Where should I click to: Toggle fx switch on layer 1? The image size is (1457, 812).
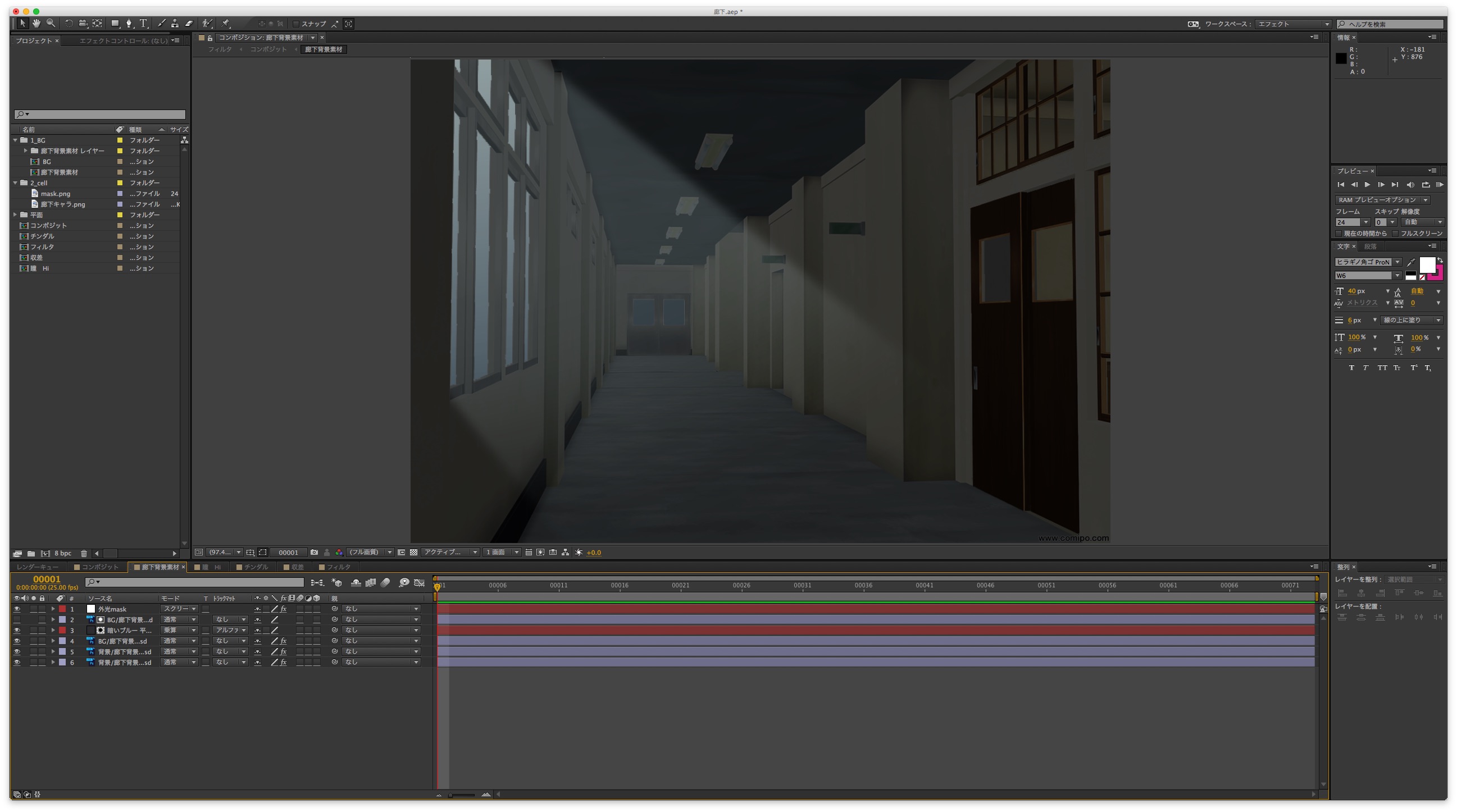point(284,609)
